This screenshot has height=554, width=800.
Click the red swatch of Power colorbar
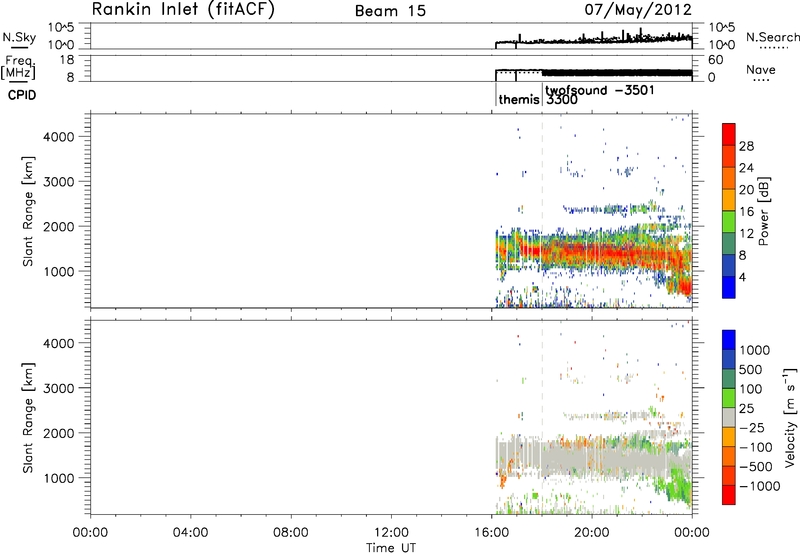729,134
